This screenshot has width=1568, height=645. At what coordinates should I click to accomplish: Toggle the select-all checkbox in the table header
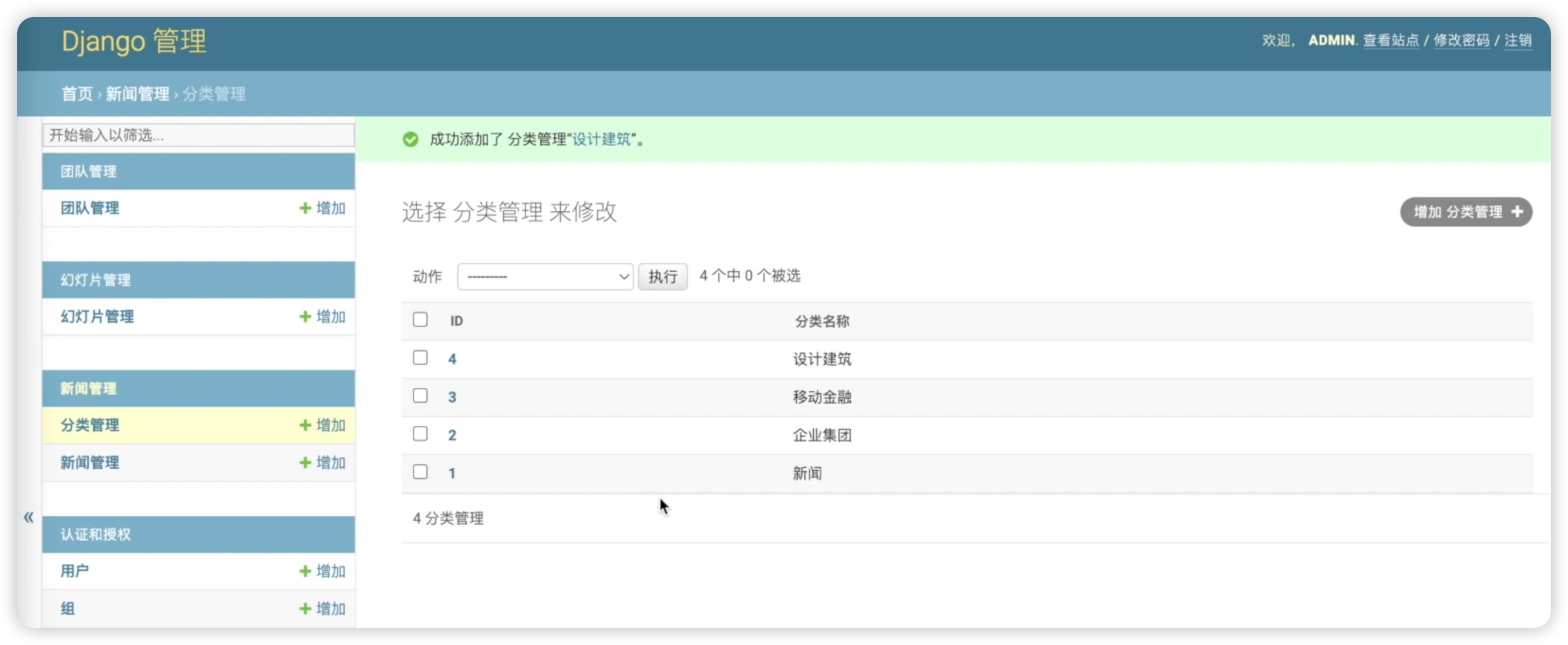click(x=420, y=320)
